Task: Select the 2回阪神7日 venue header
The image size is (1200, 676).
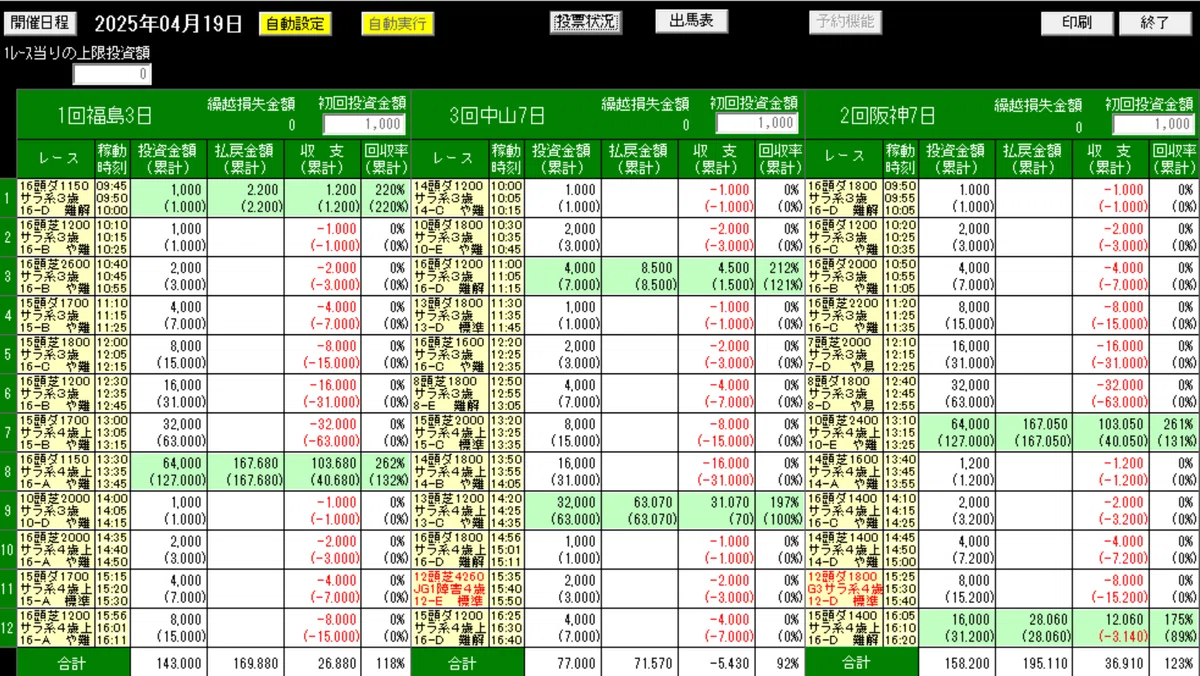Action: 888,115
